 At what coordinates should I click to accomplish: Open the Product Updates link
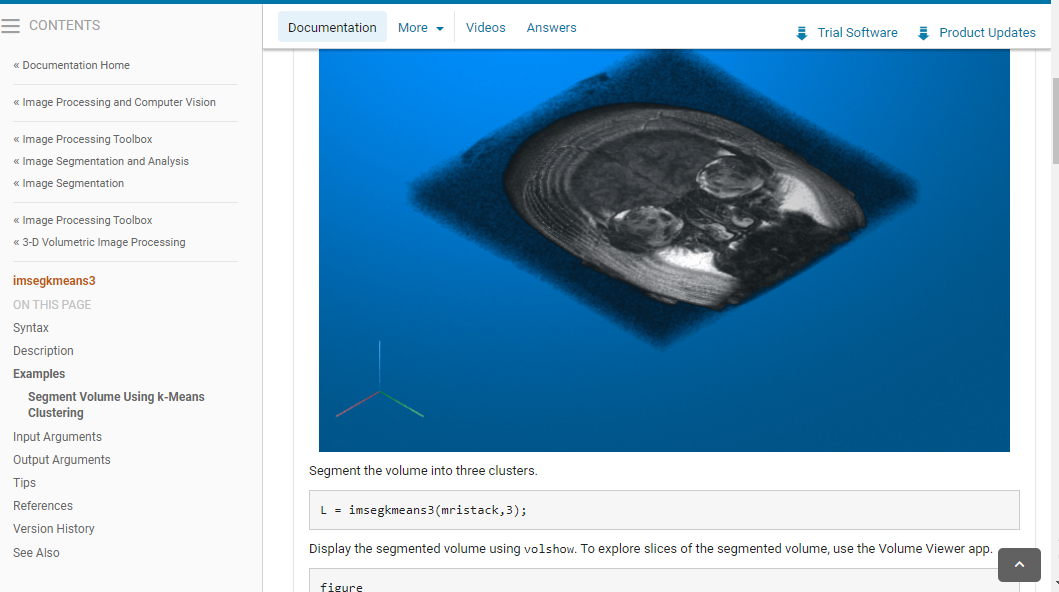(987, 32)
